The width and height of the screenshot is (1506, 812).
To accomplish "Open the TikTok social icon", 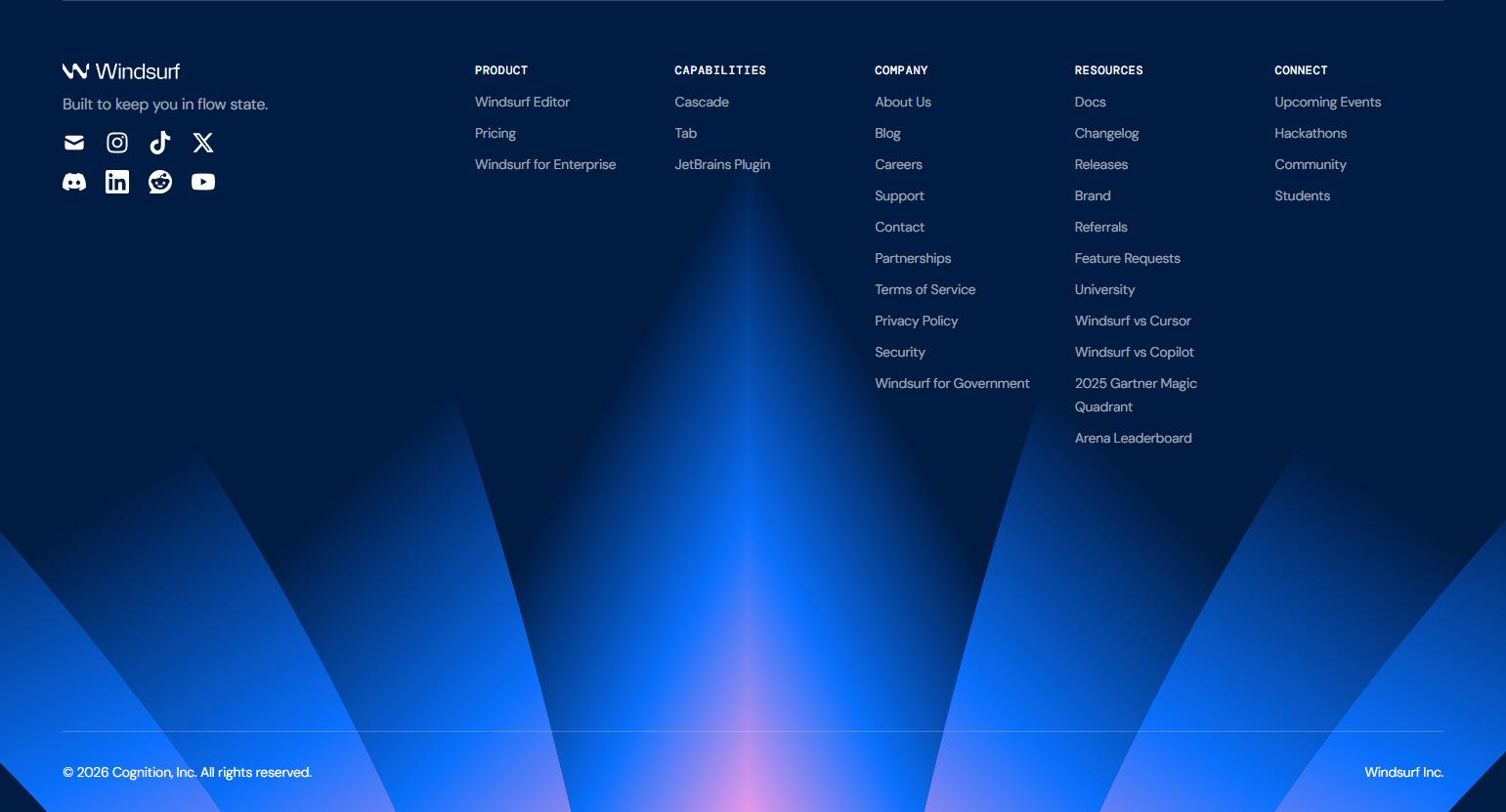I will click(x=160, y=143).
